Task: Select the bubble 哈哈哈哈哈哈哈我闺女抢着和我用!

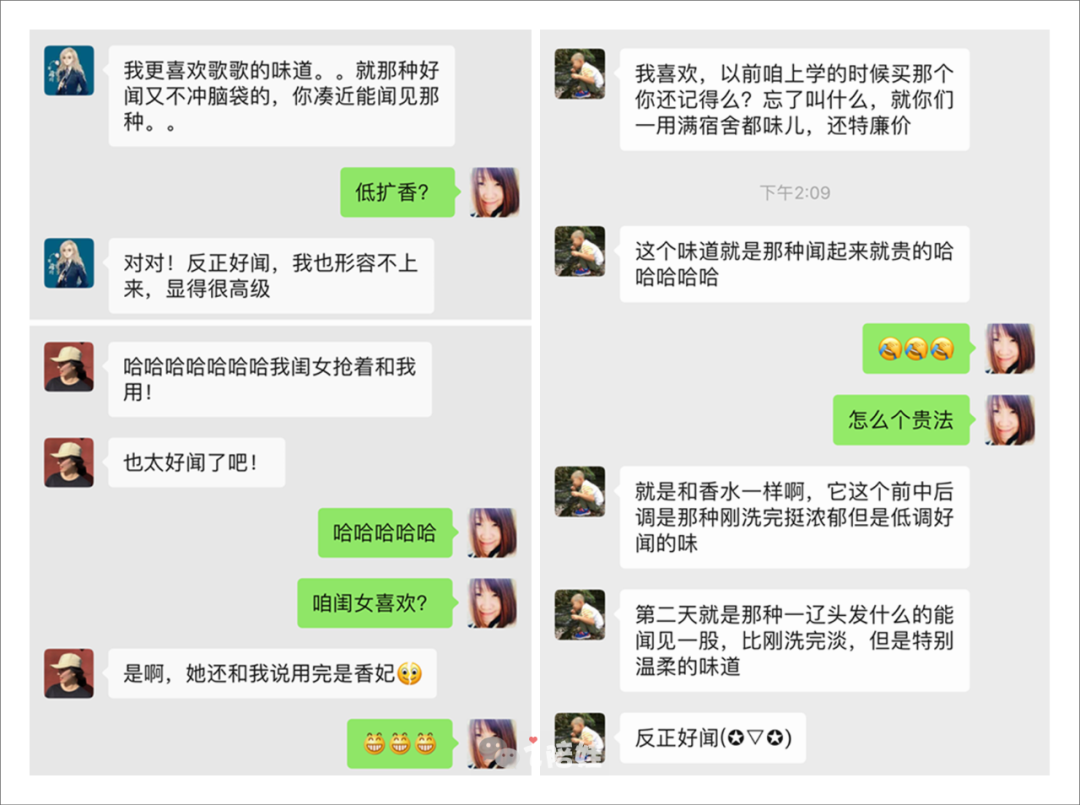Action: (270, 379)
